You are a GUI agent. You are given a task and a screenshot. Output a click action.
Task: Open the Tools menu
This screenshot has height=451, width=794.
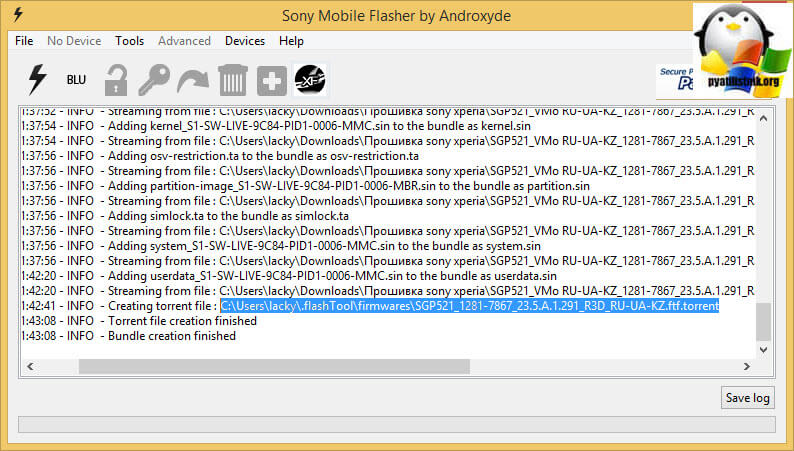click(129, 41)
